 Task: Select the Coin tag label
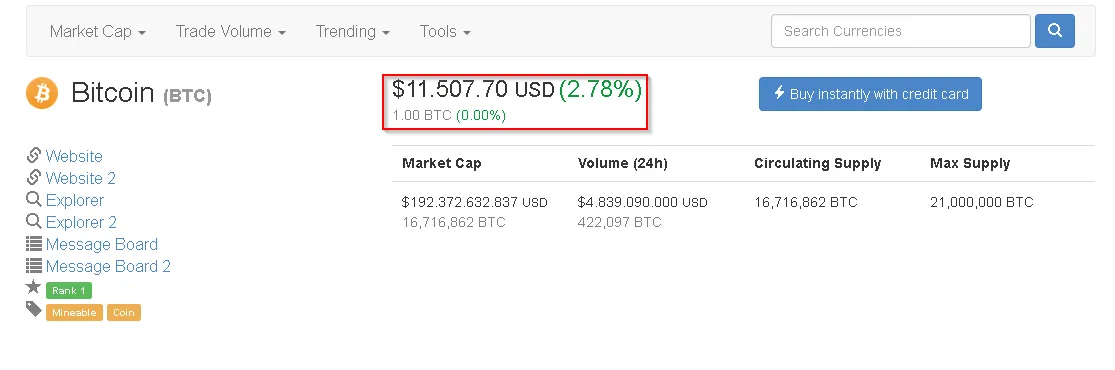point(124,312)
